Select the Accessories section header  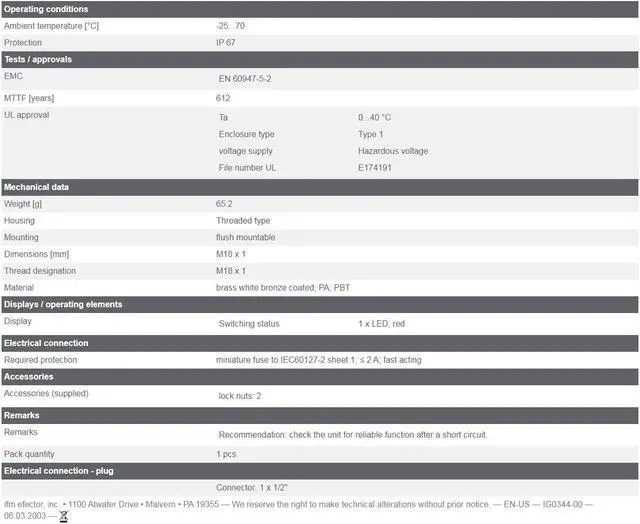coord(29,377)
